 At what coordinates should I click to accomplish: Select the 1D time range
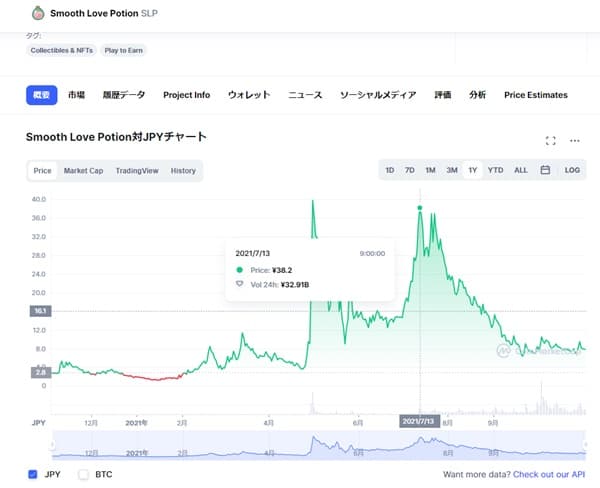coord(390,171)
